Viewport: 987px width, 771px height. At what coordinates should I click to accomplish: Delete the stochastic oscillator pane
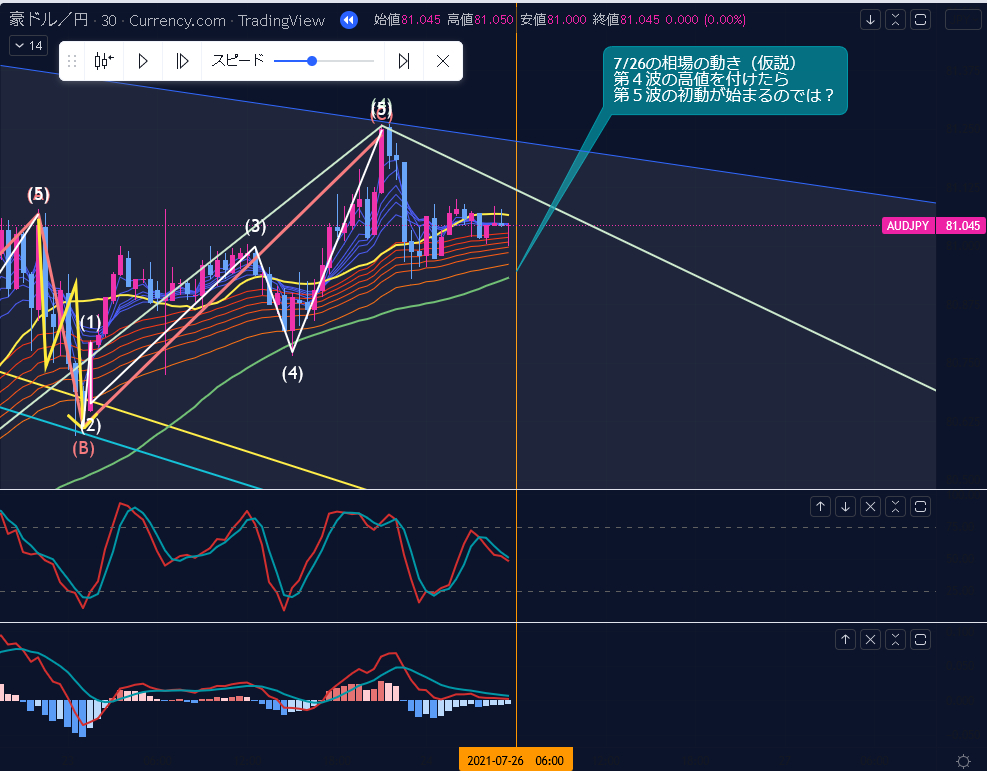[871, 506]
